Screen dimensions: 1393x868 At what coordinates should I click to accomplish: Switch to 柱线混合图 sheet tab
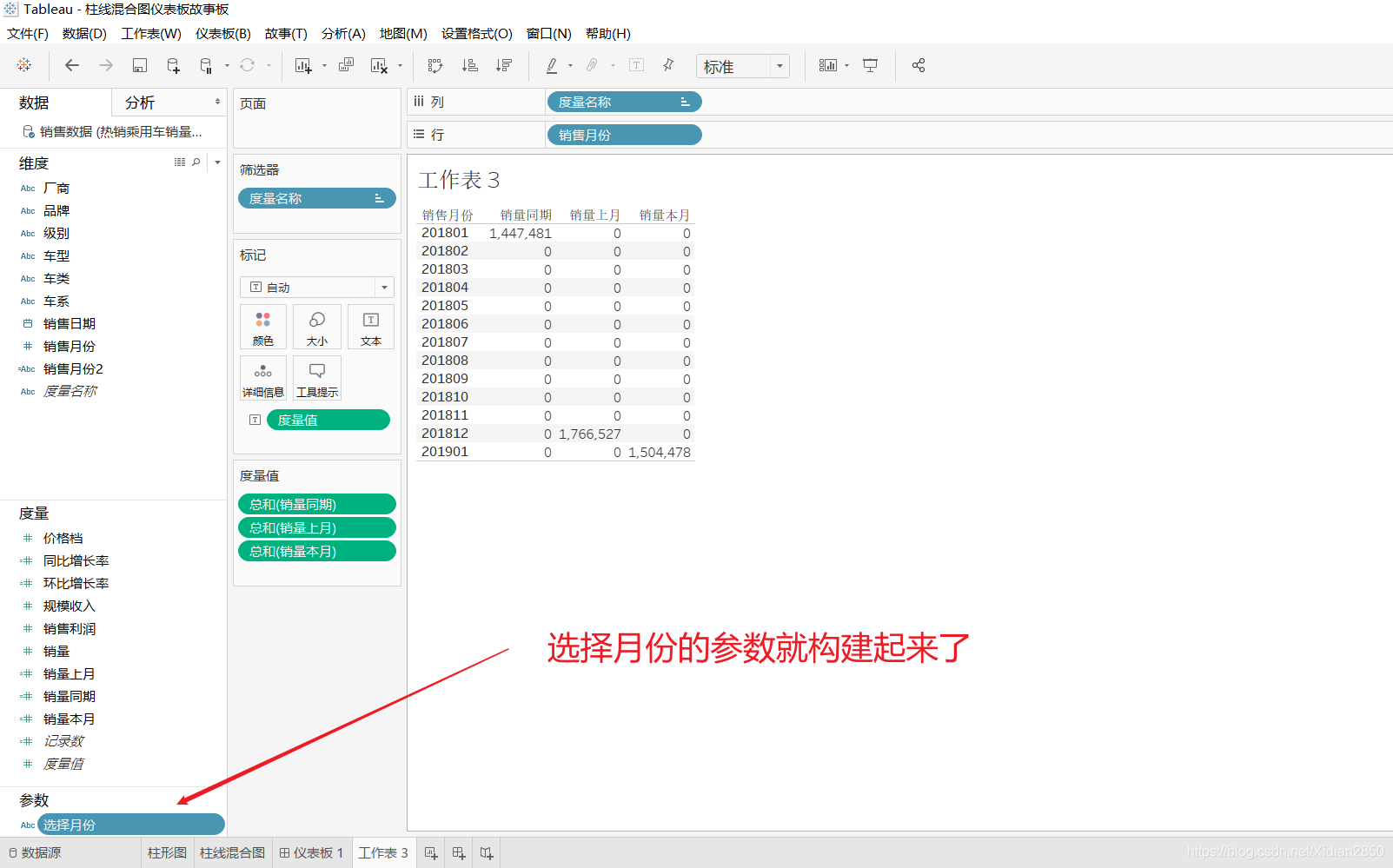pos(232,853)
